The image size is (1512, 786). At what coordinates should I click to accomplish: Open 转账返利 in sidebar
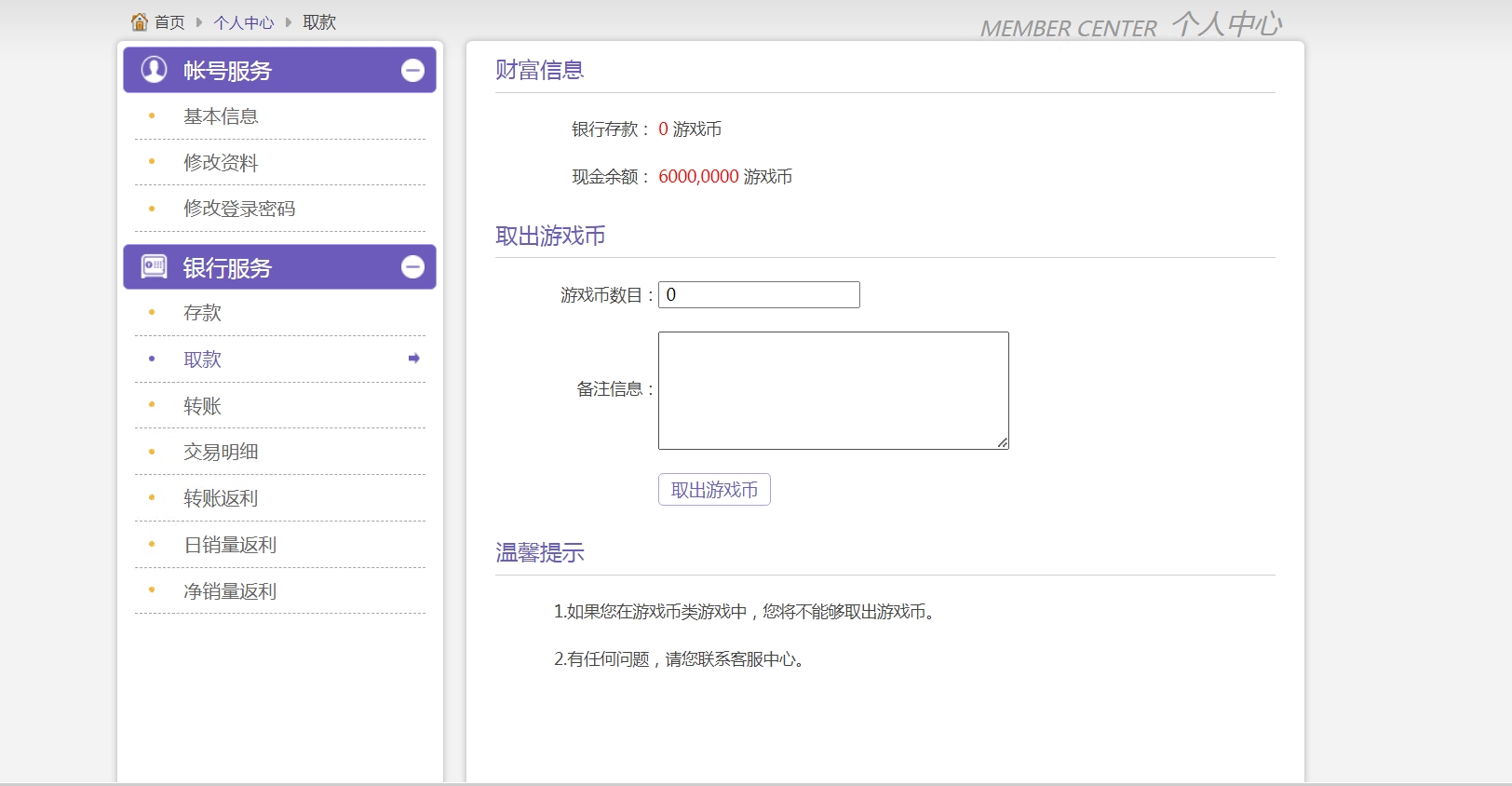[221, 498]
